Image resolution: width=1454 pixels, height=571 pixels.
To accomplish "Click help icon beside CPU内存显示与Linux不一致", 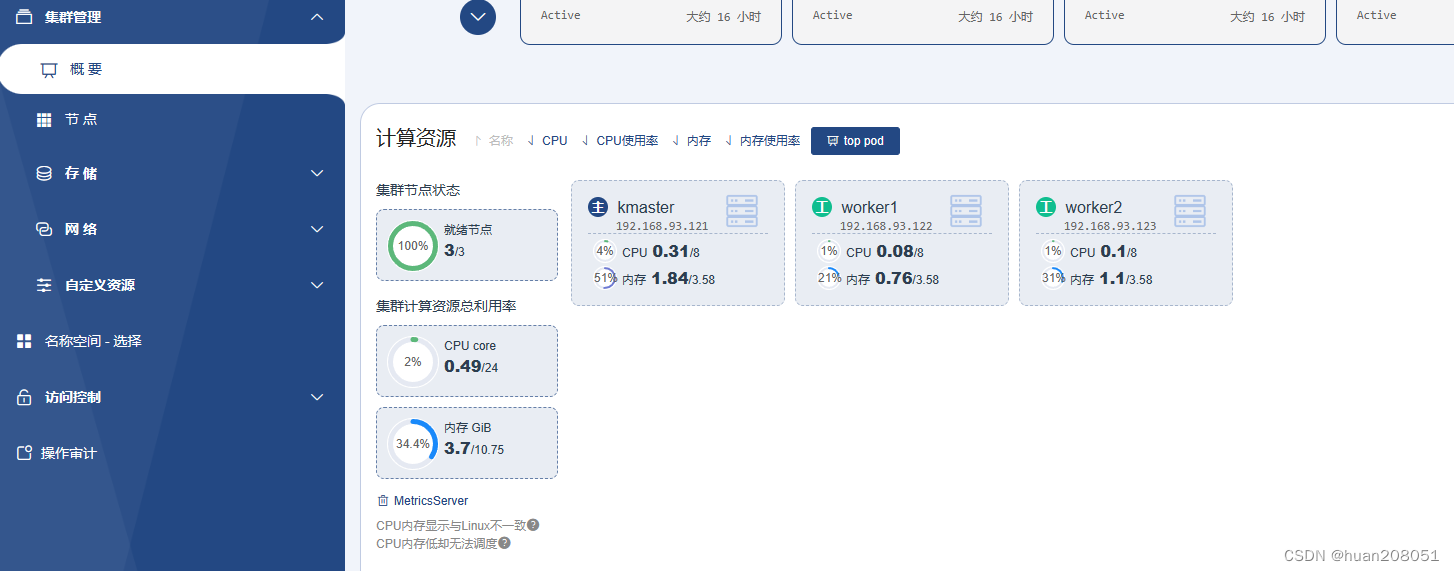I will pos(533,525).
